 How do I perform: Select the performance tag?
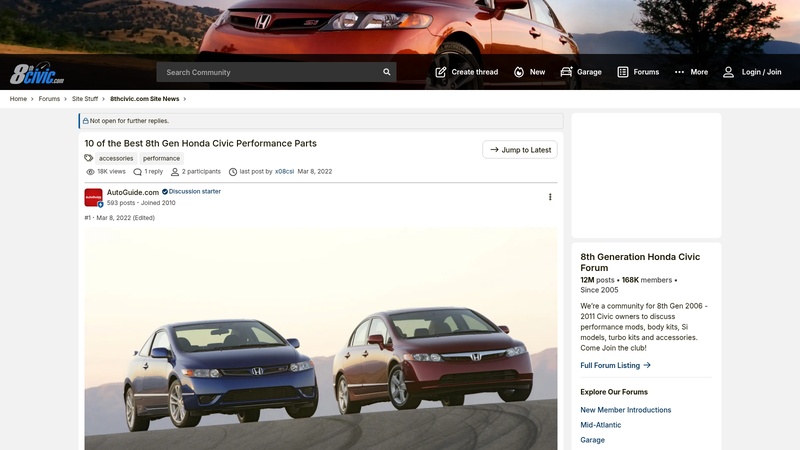point(161,158)
